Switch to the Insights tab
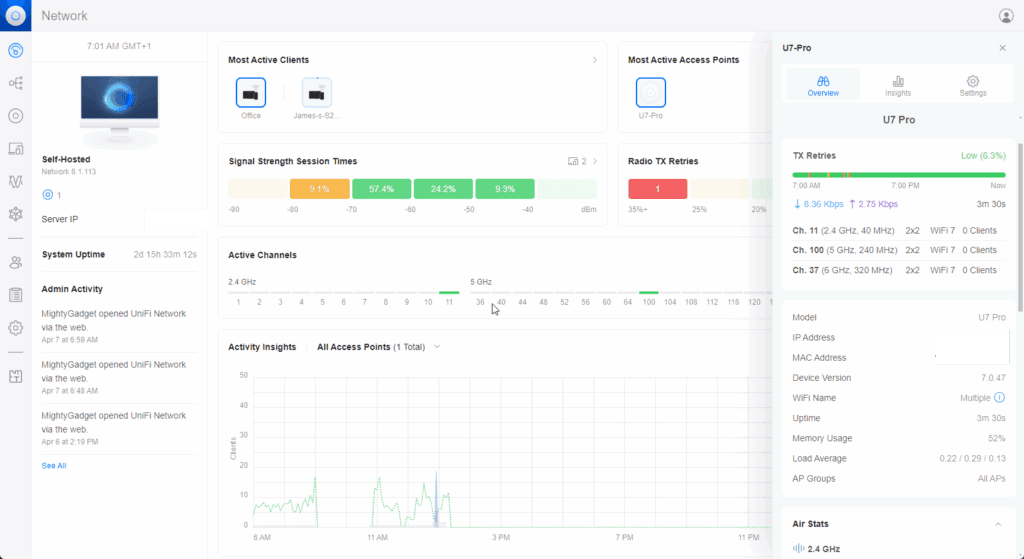The height and width of the screenshot is (559, 1024). 898,86
